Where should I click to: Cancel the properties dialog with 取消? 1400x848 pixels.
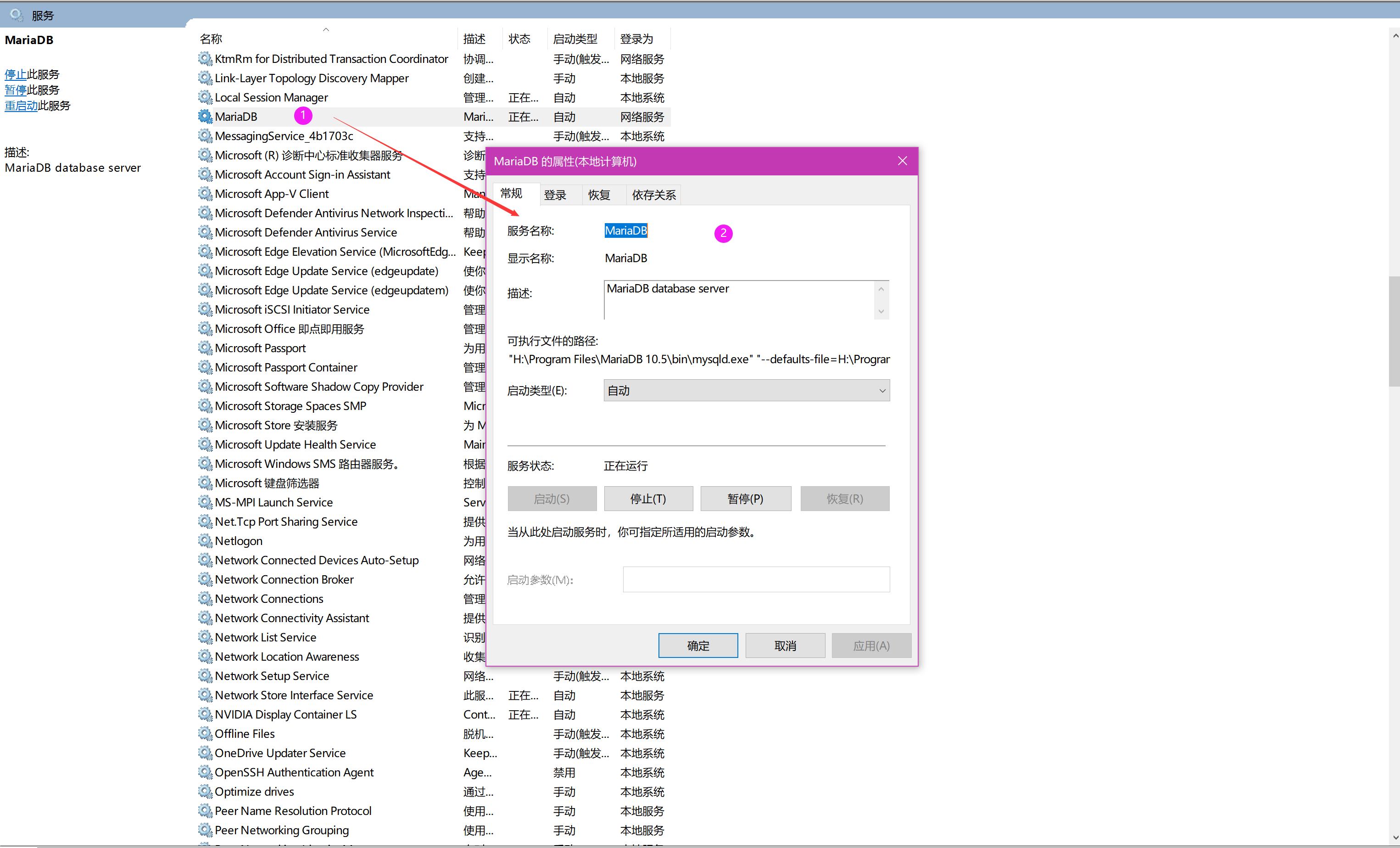[x=785, y=646]
